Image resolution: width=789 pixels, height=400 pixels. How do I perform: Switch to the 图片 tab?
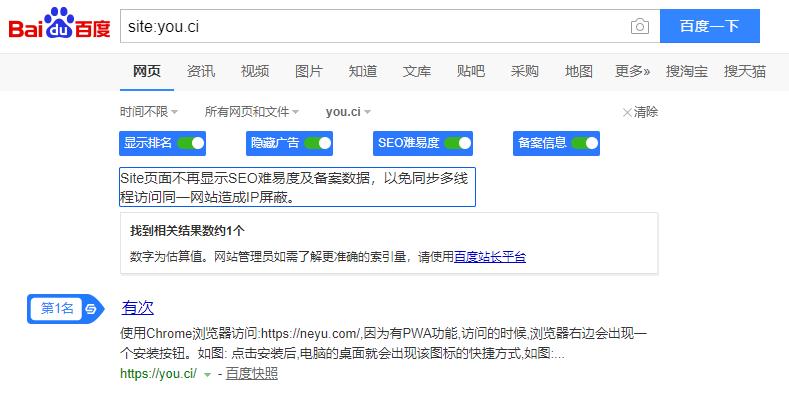point(308,71)
